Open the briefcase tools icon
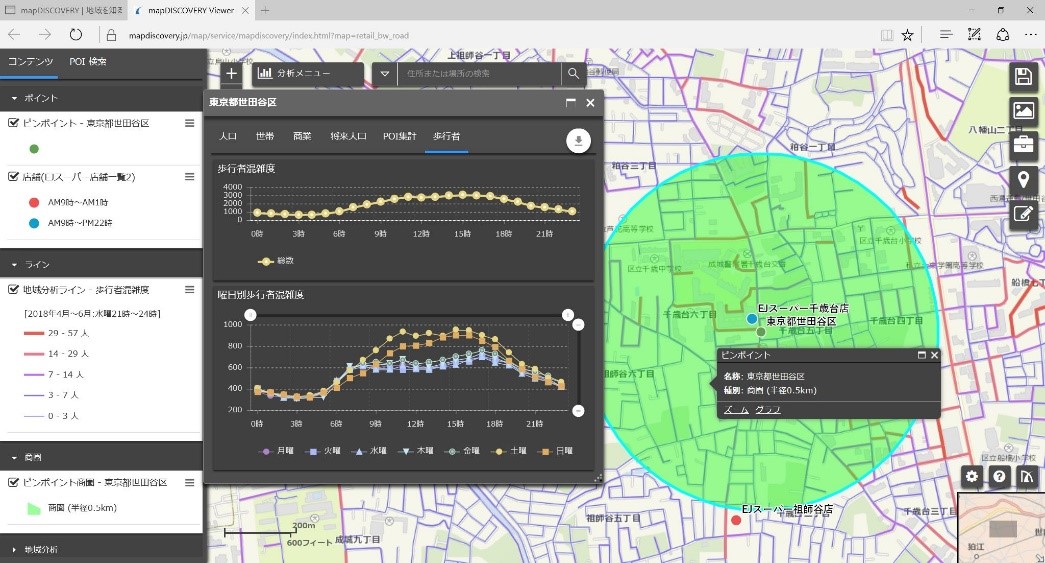This screenshot has height=563, width=1045. pyautogui.click(x=1023, y=145)
